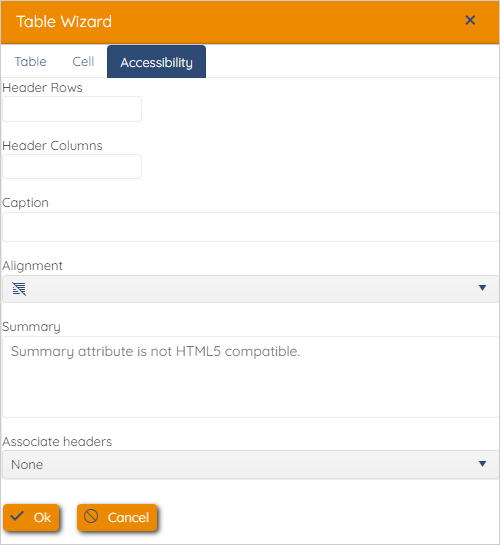Click the Summary label text
This screenshot has height=545, width=500.
coord(31,327)
